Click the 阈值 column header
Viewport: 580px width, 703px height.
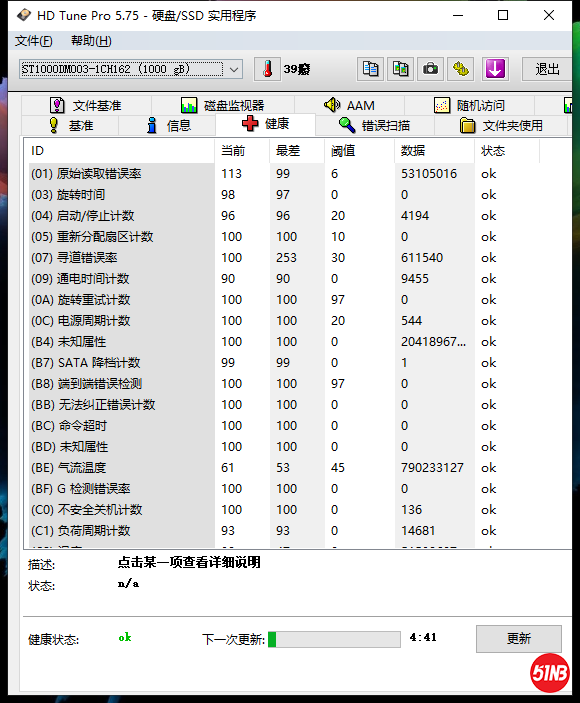coord(359,151)
